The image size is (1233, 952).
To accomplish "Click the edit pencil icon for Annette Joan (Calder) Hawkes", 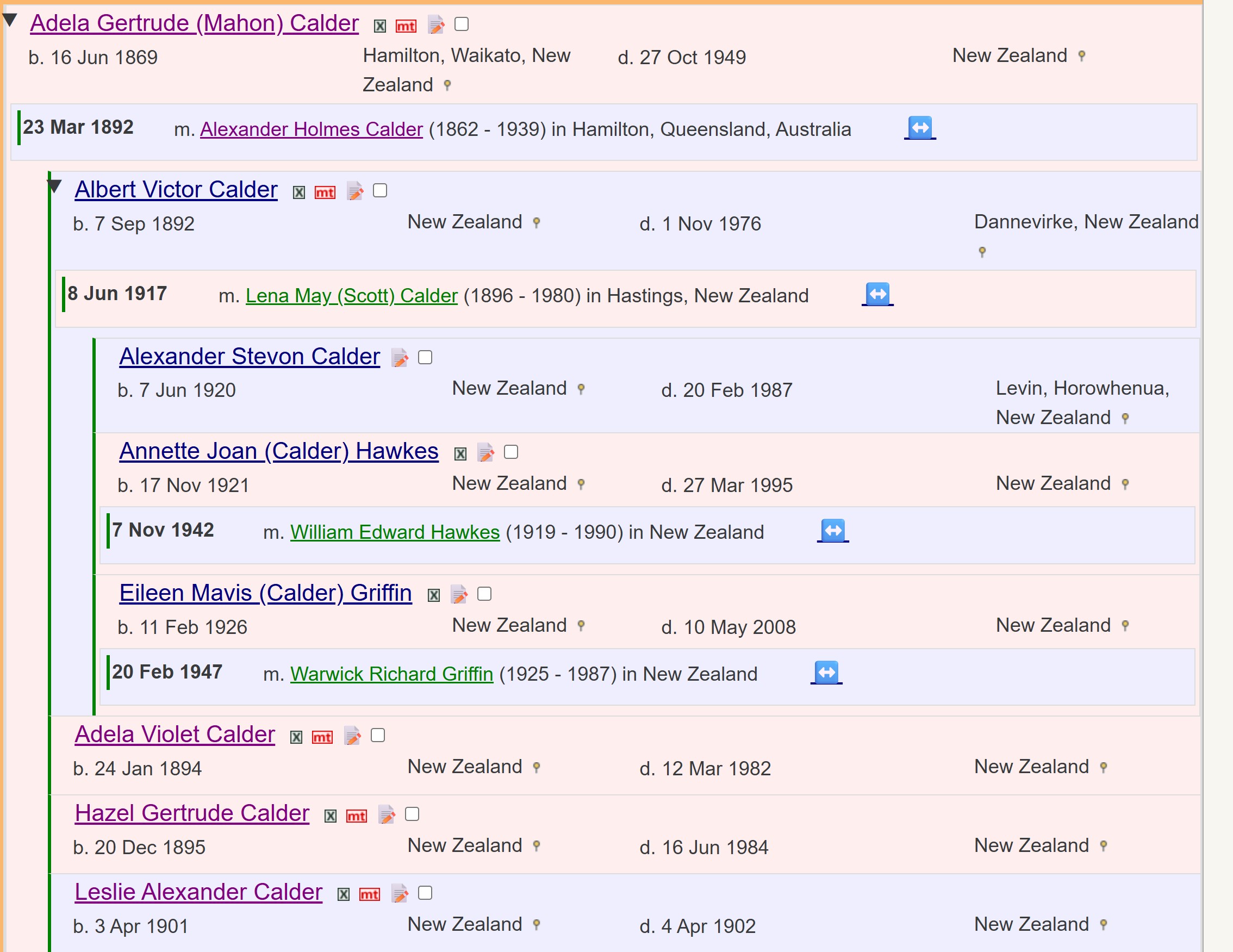I will coord(485,453).
